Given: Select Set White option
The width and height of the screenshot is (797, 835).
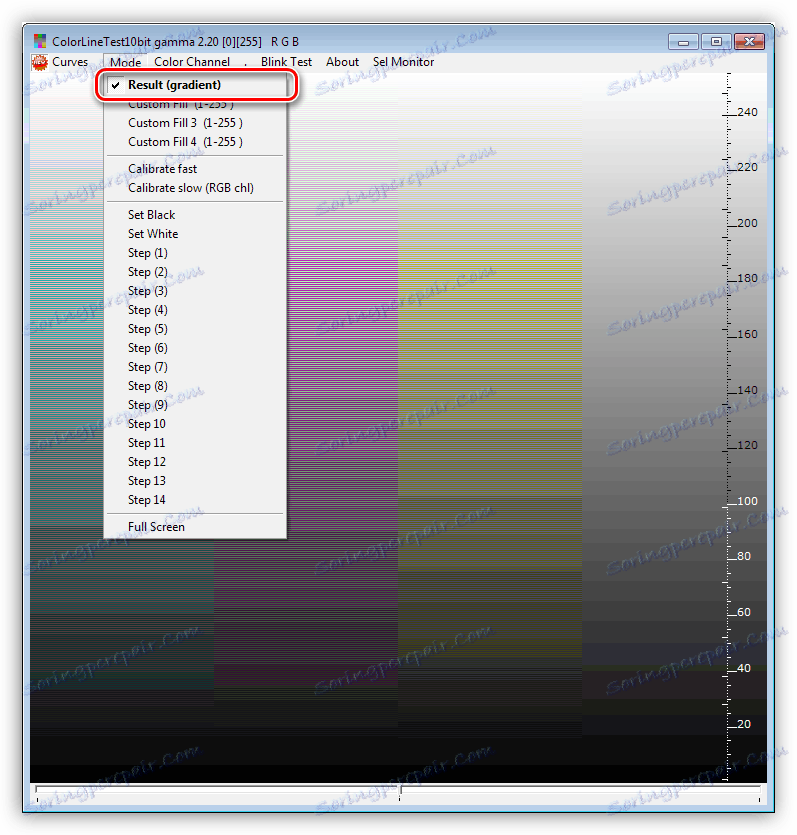Looking at the screenshot, I should 196,234.
